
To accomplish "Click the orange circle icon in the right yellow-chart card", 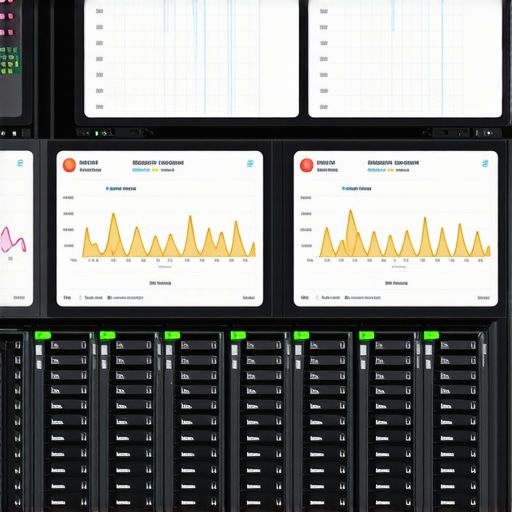I will 306,165.
